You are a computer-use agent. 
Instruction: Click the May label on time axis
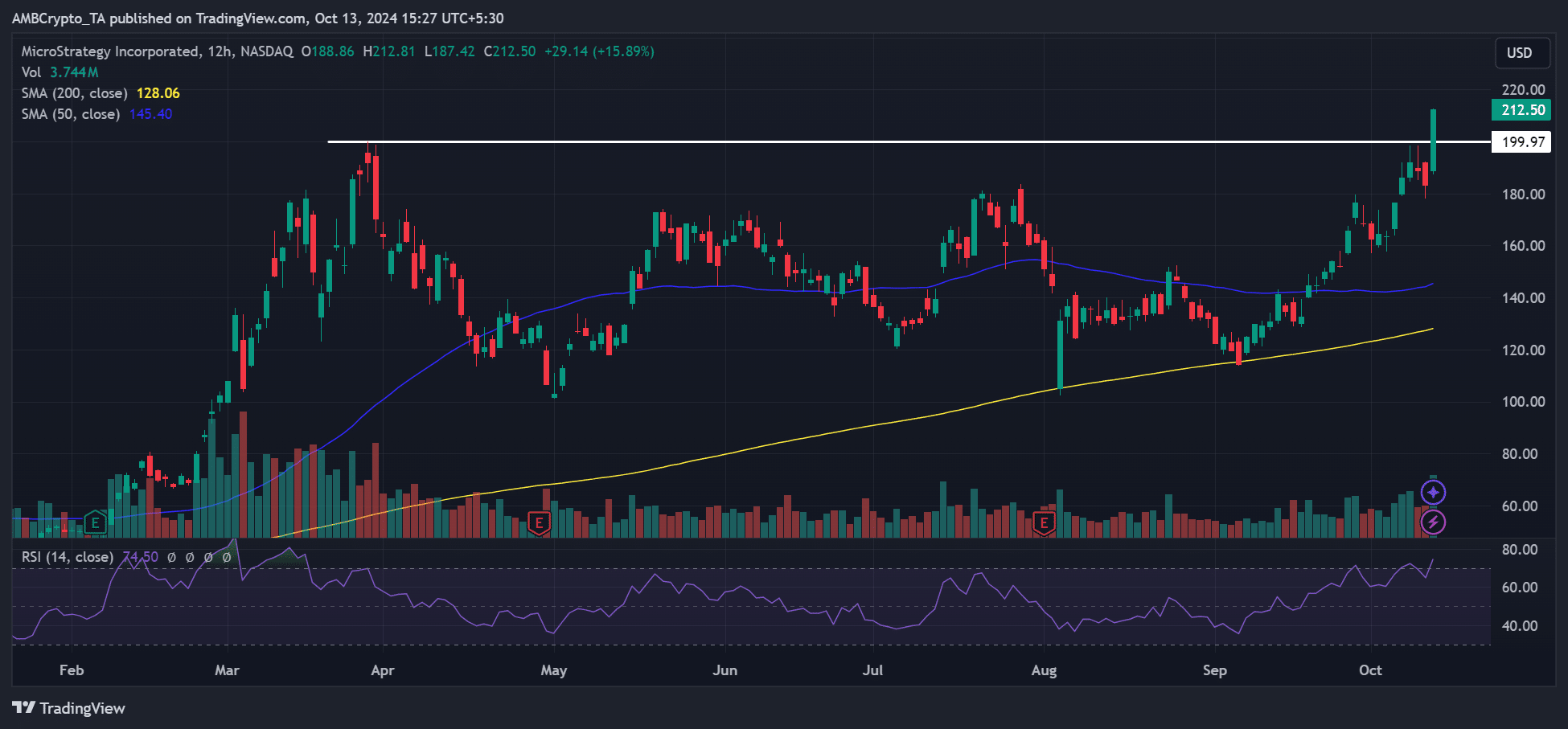pos(554,670)
